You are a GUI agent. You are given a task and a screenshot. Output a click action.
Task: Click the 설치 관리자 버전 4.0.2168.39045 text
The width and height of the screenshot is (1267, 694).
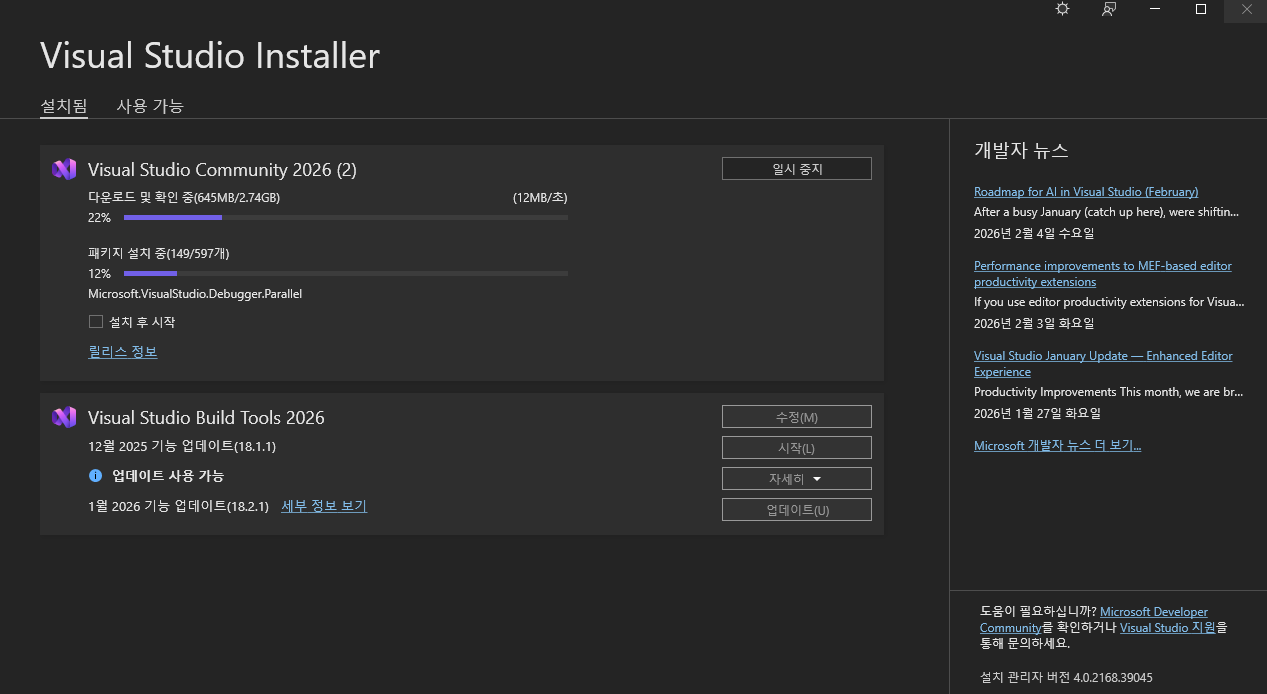1066,678
